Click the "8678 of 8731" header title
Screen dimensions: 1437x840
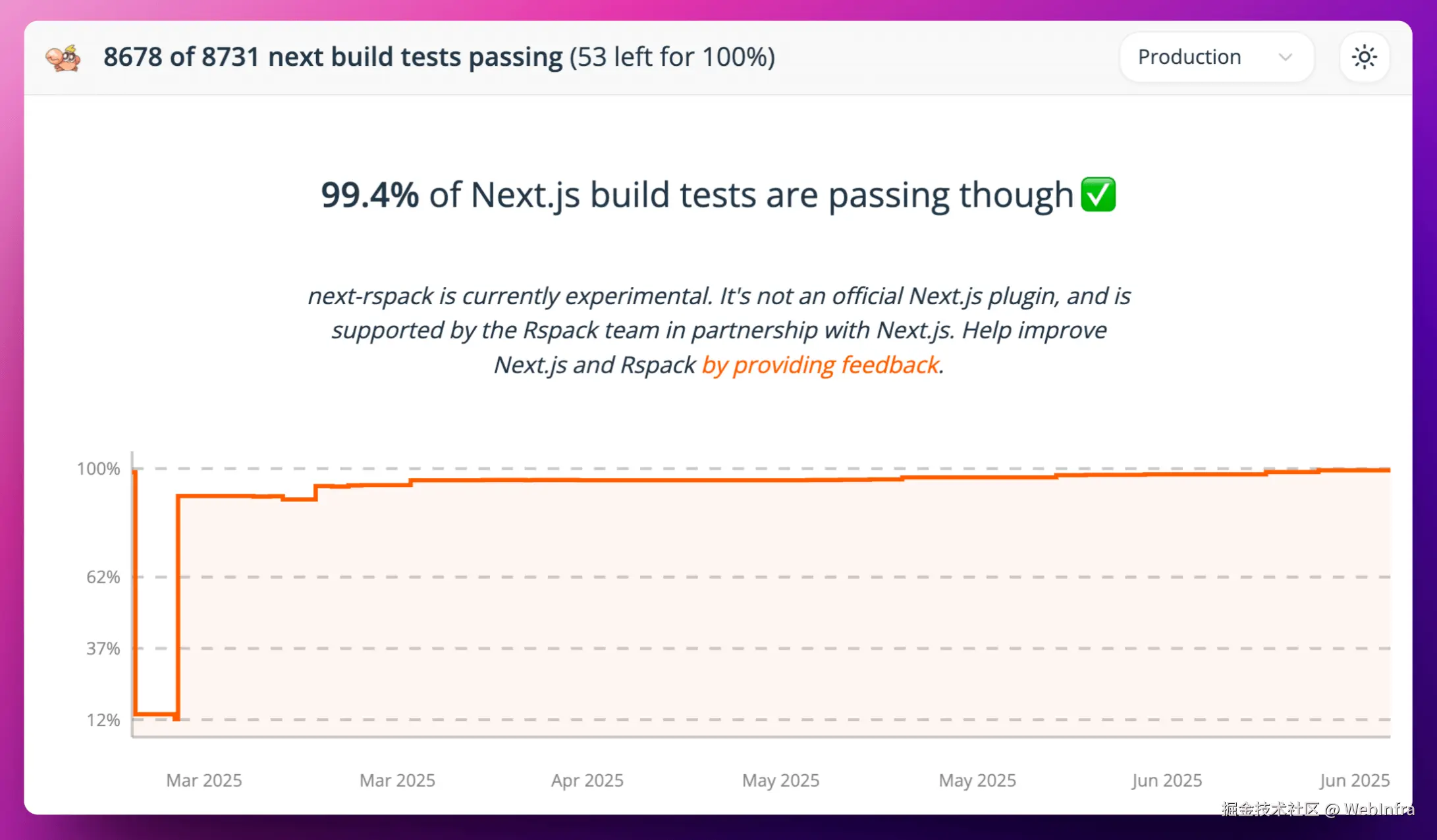(x=333, y=57)
